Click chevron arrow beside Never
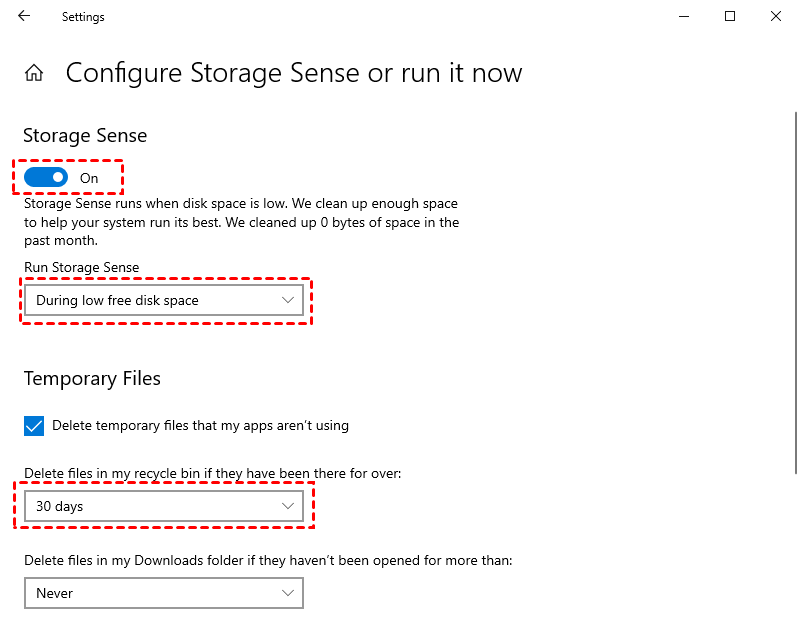Screen dimensions: 799x638 [x=288, y=593]
